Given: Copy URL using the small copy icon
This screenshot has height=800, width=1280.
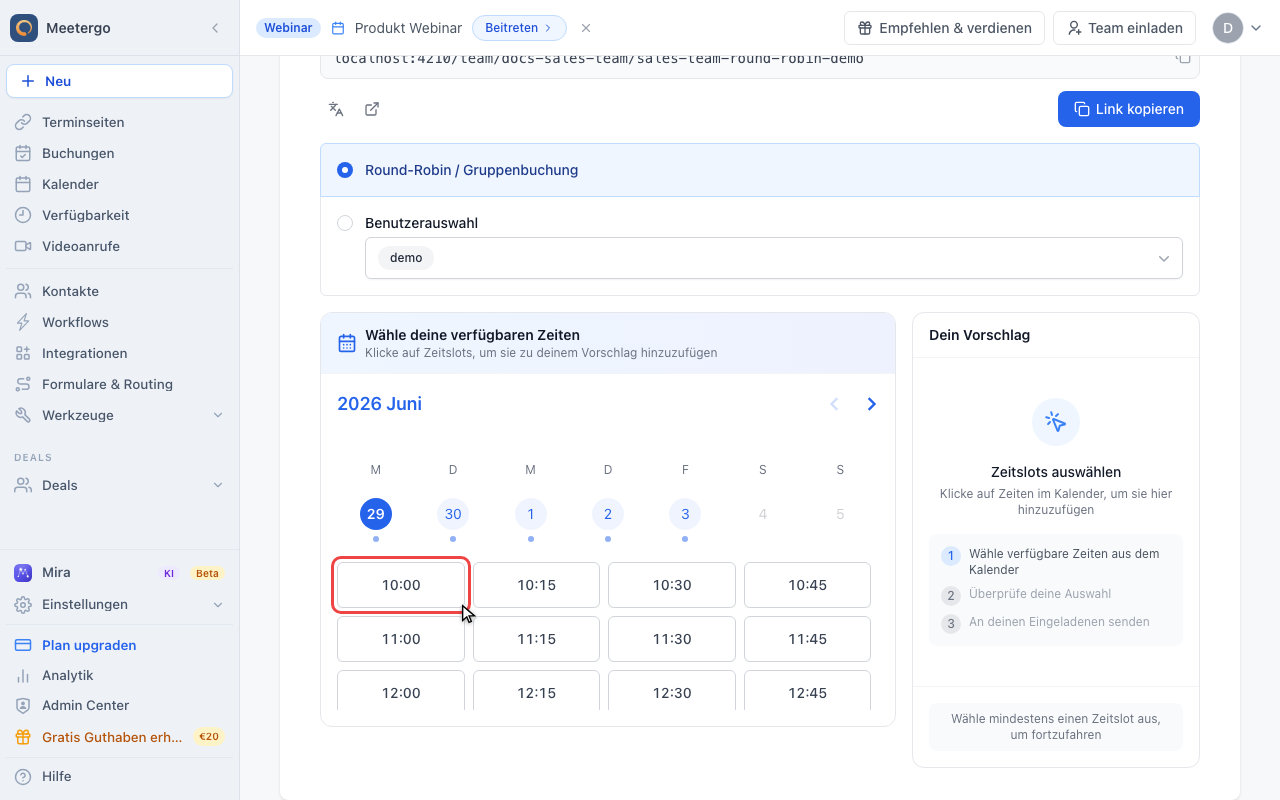Looking at the screenshot, I should point(1183,58).
